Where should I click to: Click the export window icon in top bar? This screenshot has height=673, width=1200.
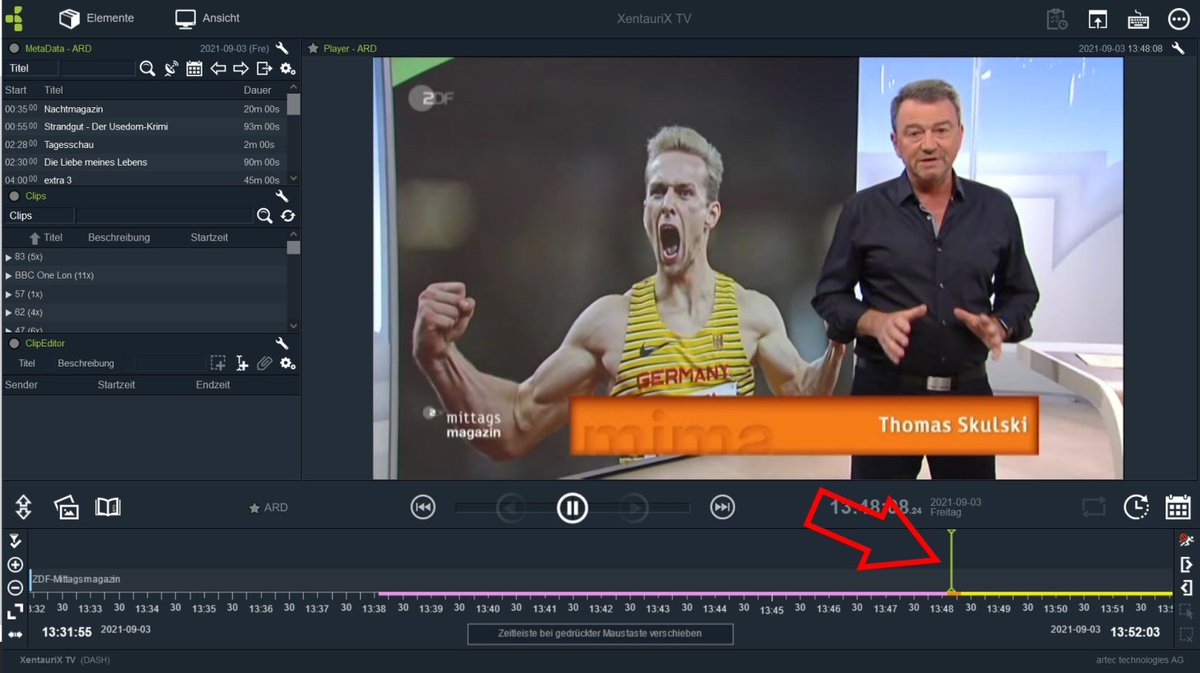pos(1098,19)
